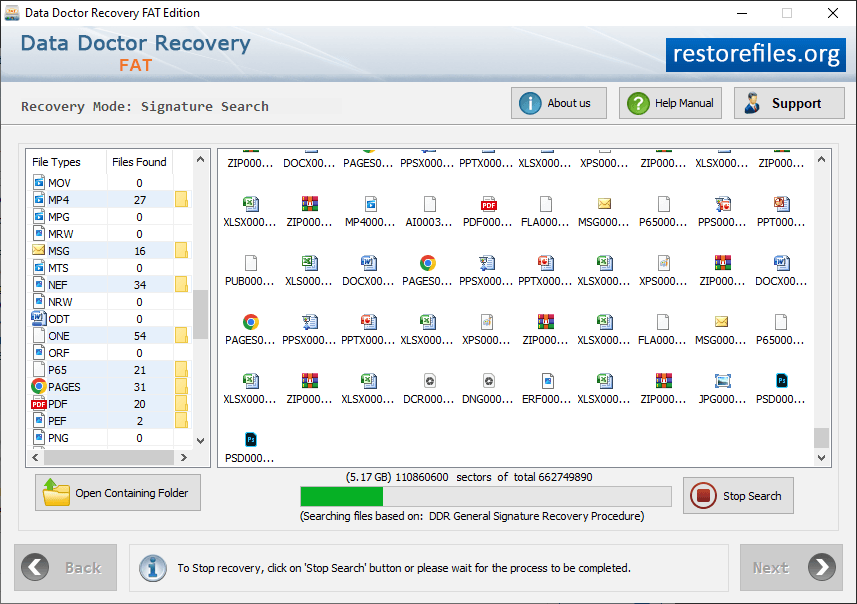Viewport: 857px width, 604px height.
Task: Click the app icon in the title bar
Action: (12, 13)
